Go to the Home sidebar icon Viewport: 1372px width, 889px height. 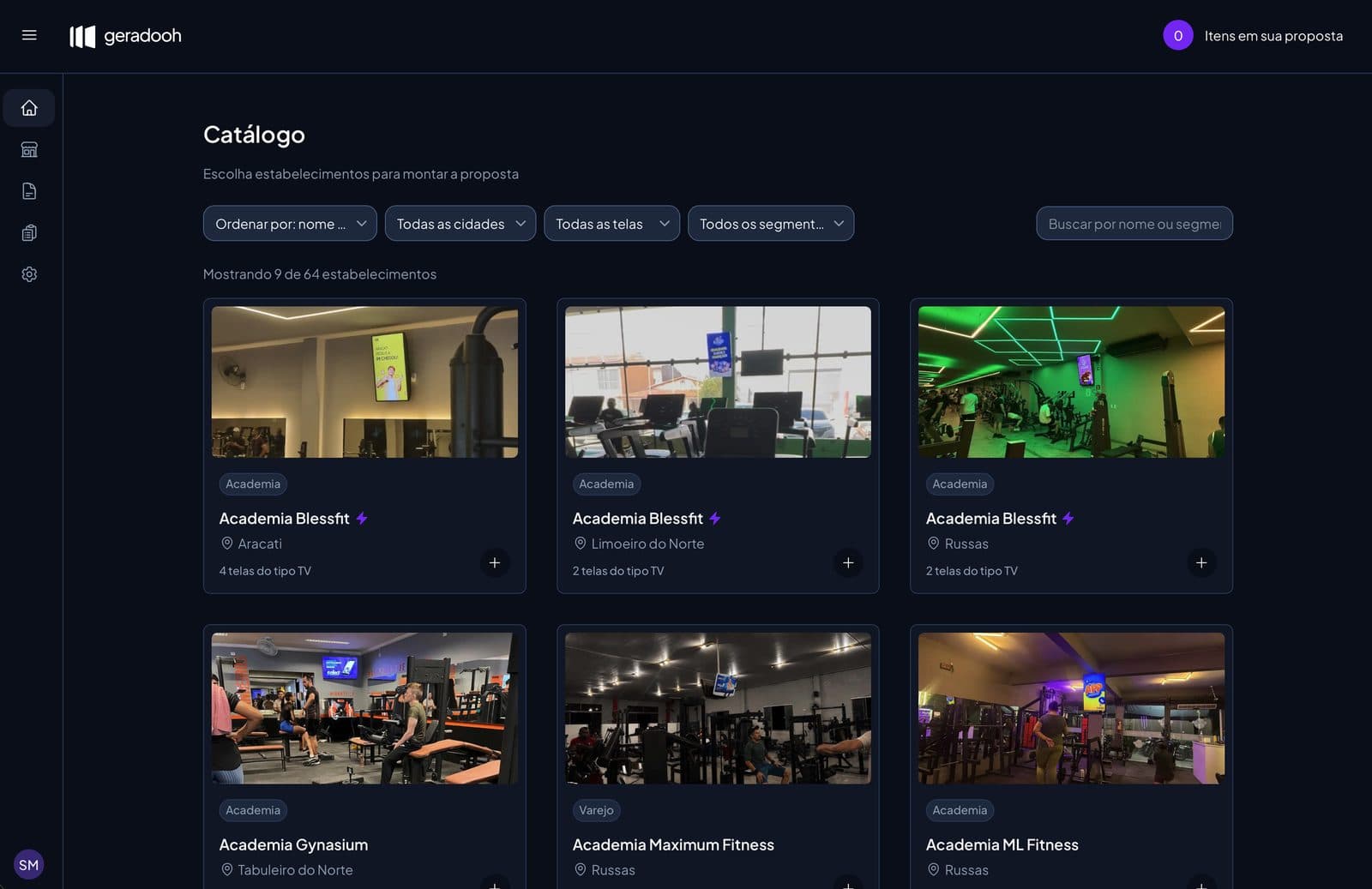[29, 108]
